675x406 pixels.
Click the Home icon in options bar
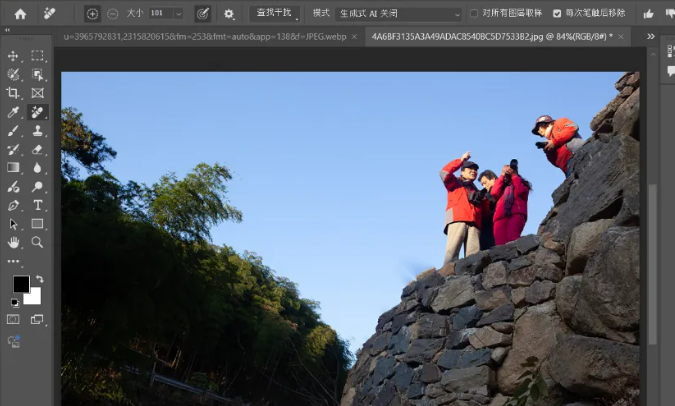20,14
